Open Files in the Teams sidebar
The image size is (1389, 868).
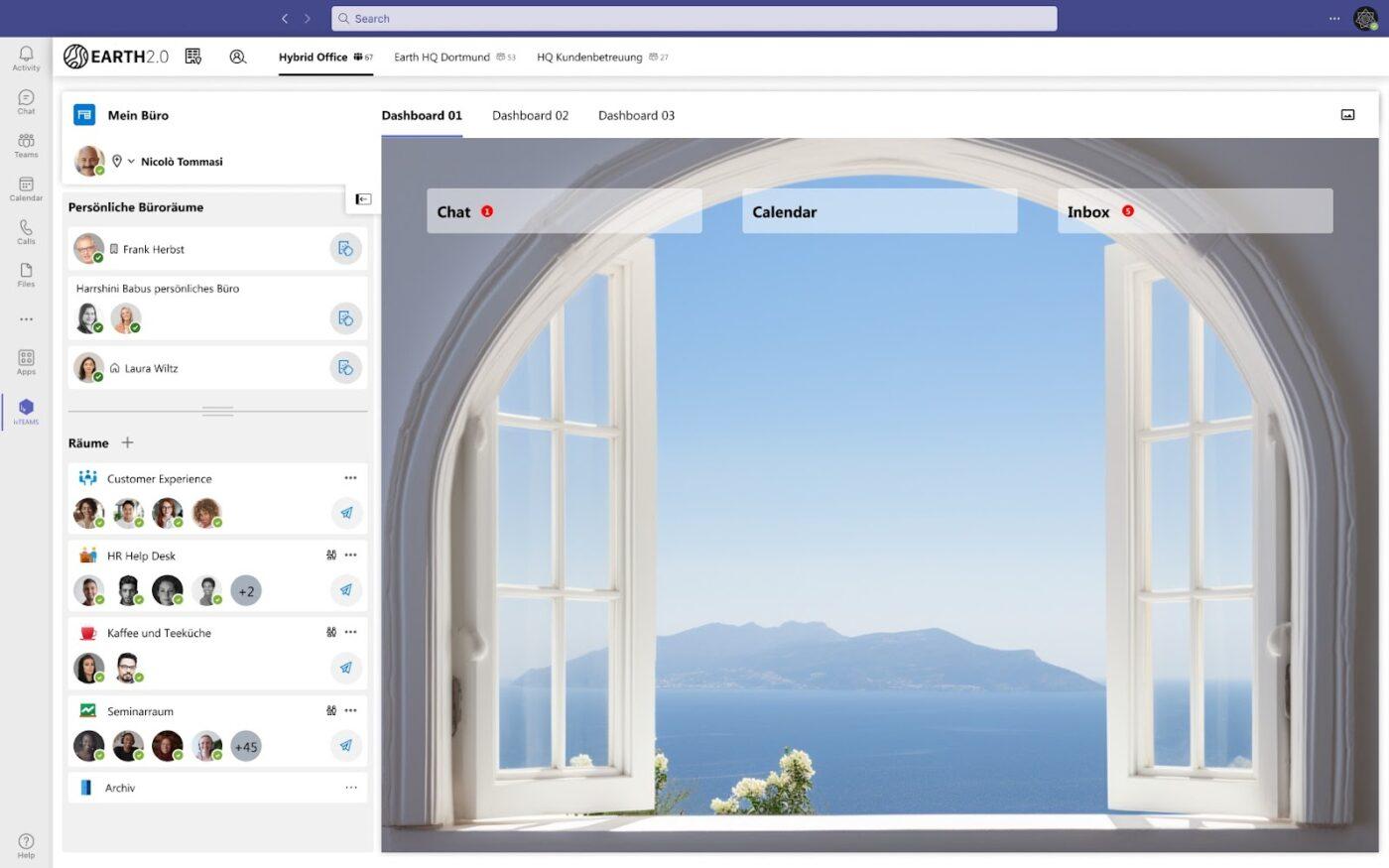pos(26,275)
